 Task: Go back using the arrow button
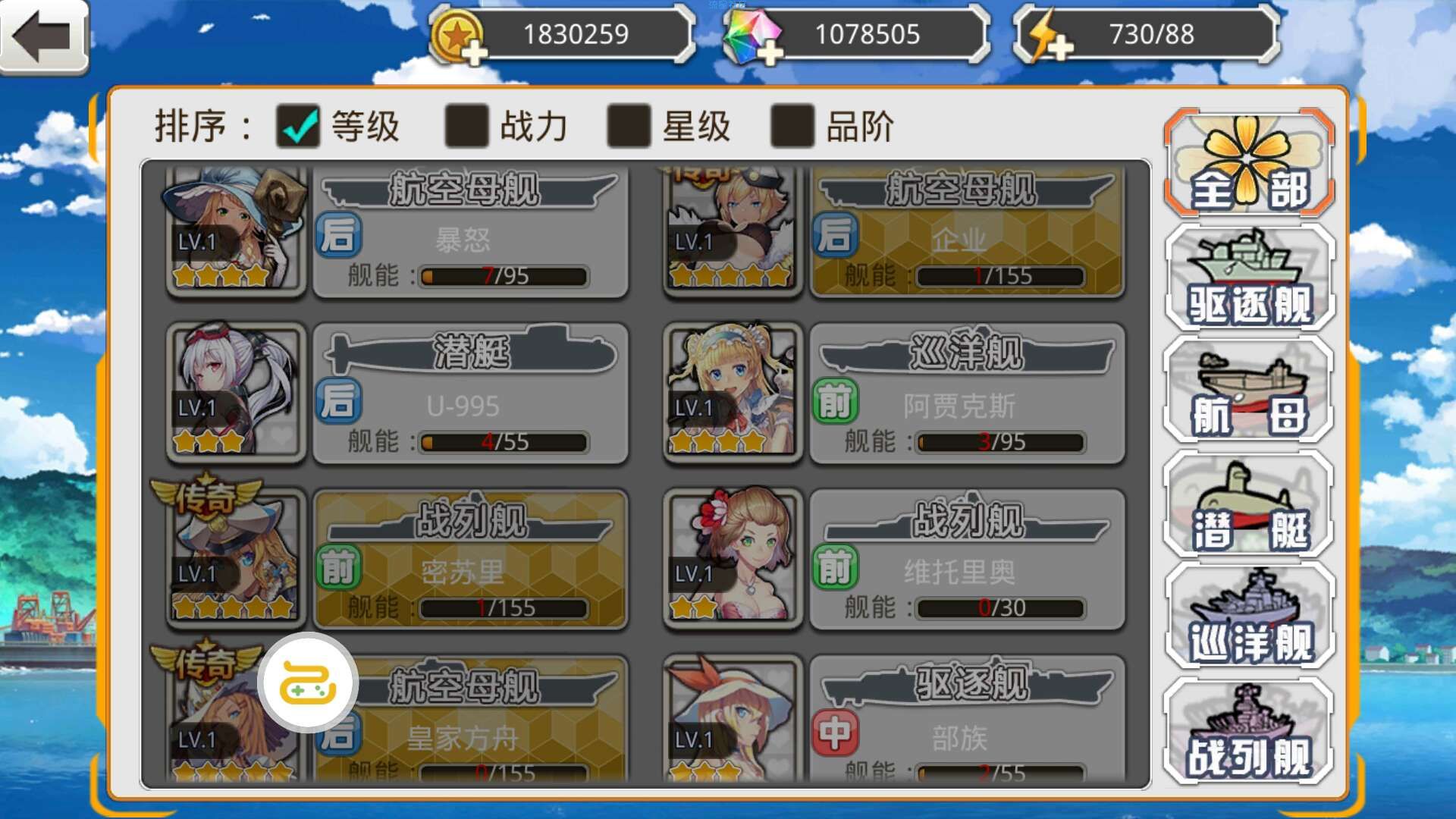tap(43, 36)
